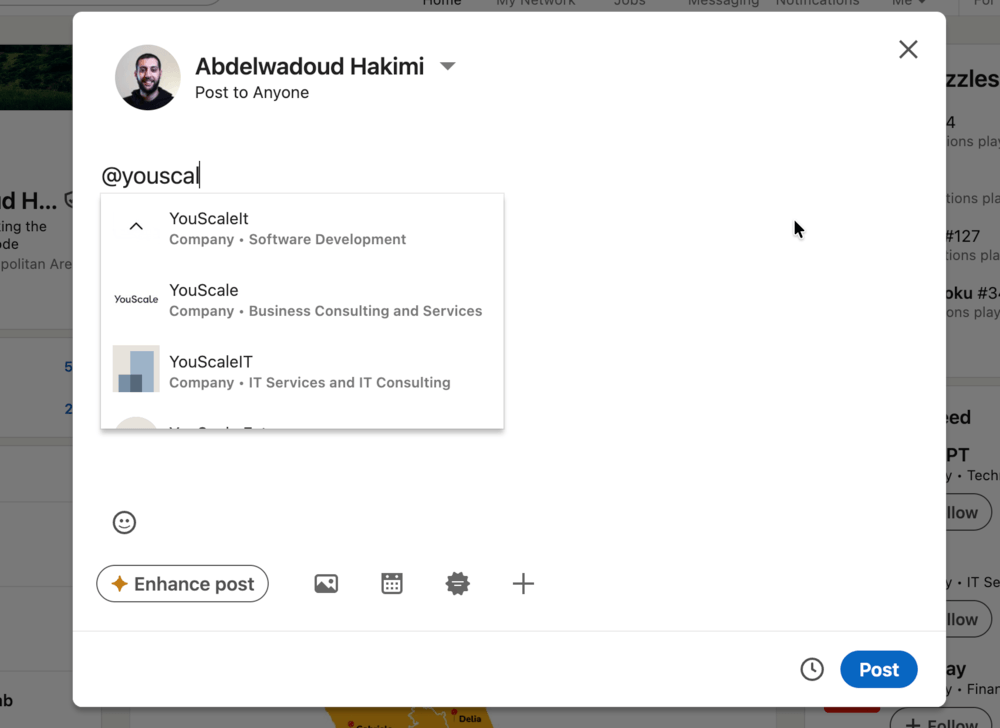Select YouScaleIT IT Services suggestion
This screenshot has width=1000, height=728.
302,372
